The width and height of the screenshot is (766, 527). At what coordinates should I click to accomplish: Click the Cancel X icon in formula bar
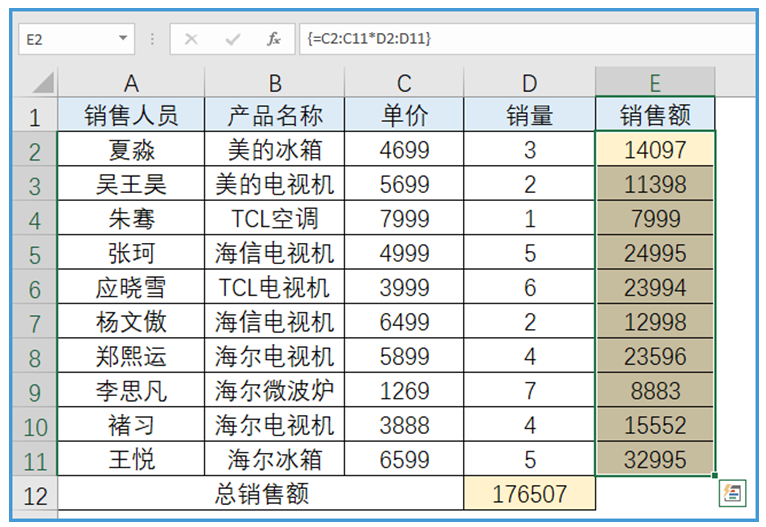pos(191,39)
